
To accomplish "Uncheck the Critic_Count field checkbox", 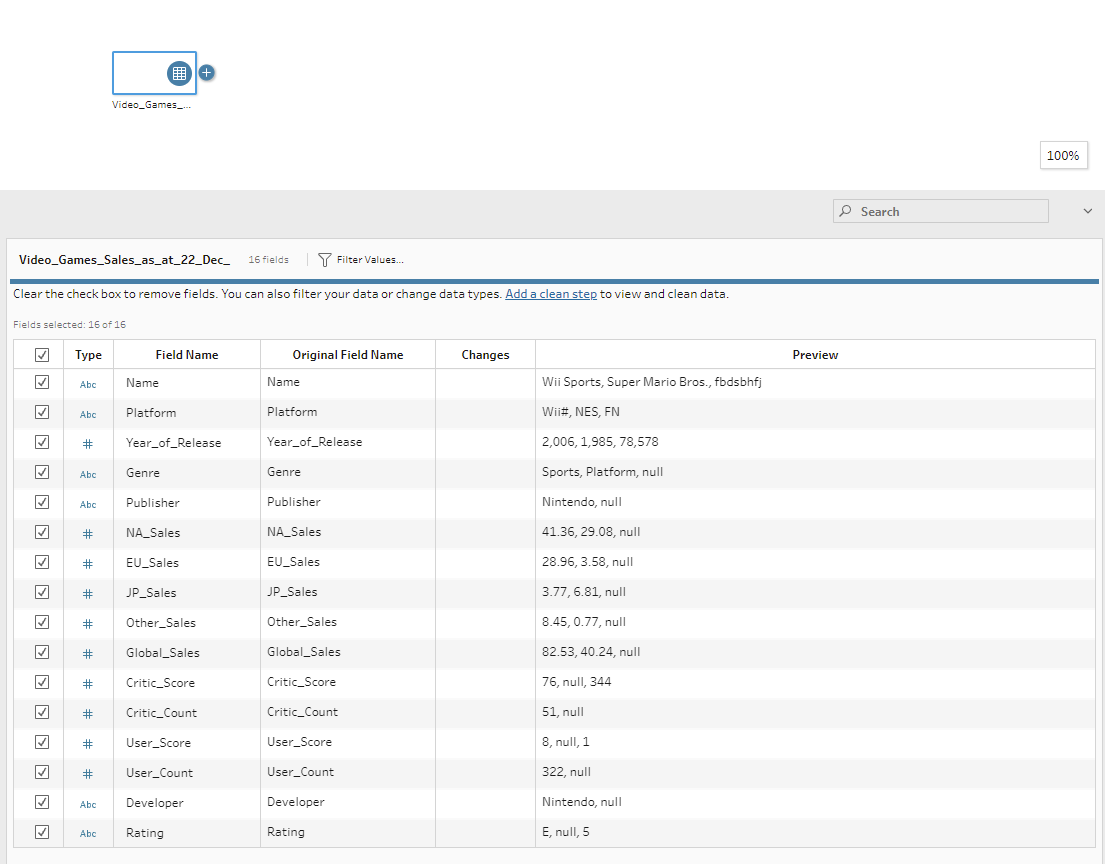I will [42, 712].
